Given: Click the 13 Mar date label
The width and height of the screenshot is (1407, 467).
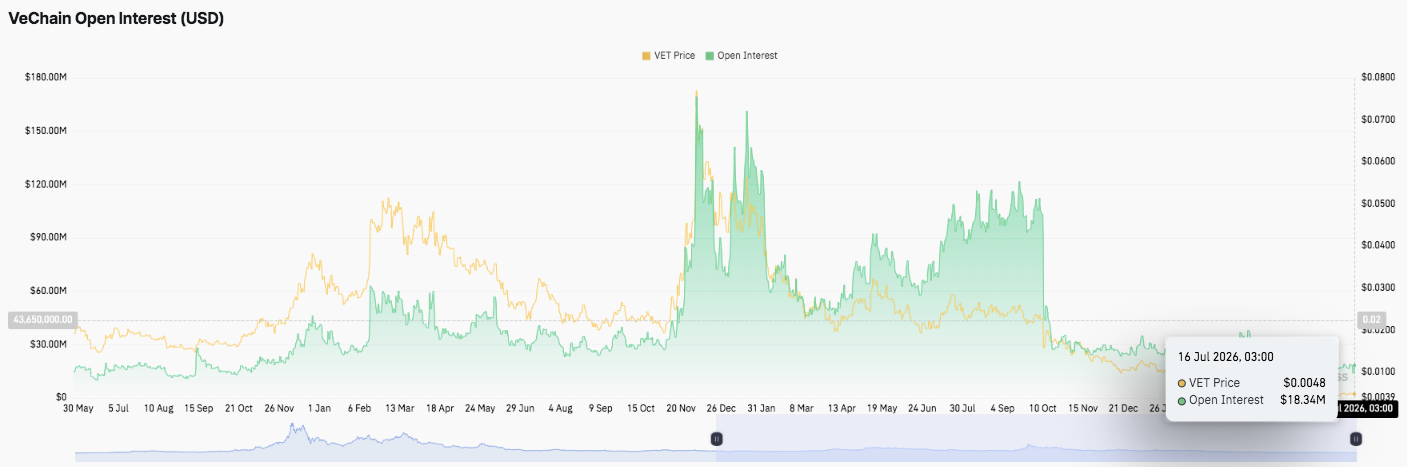Looking at the screenshot, I should pyautogui.click(x=400, y=408).
